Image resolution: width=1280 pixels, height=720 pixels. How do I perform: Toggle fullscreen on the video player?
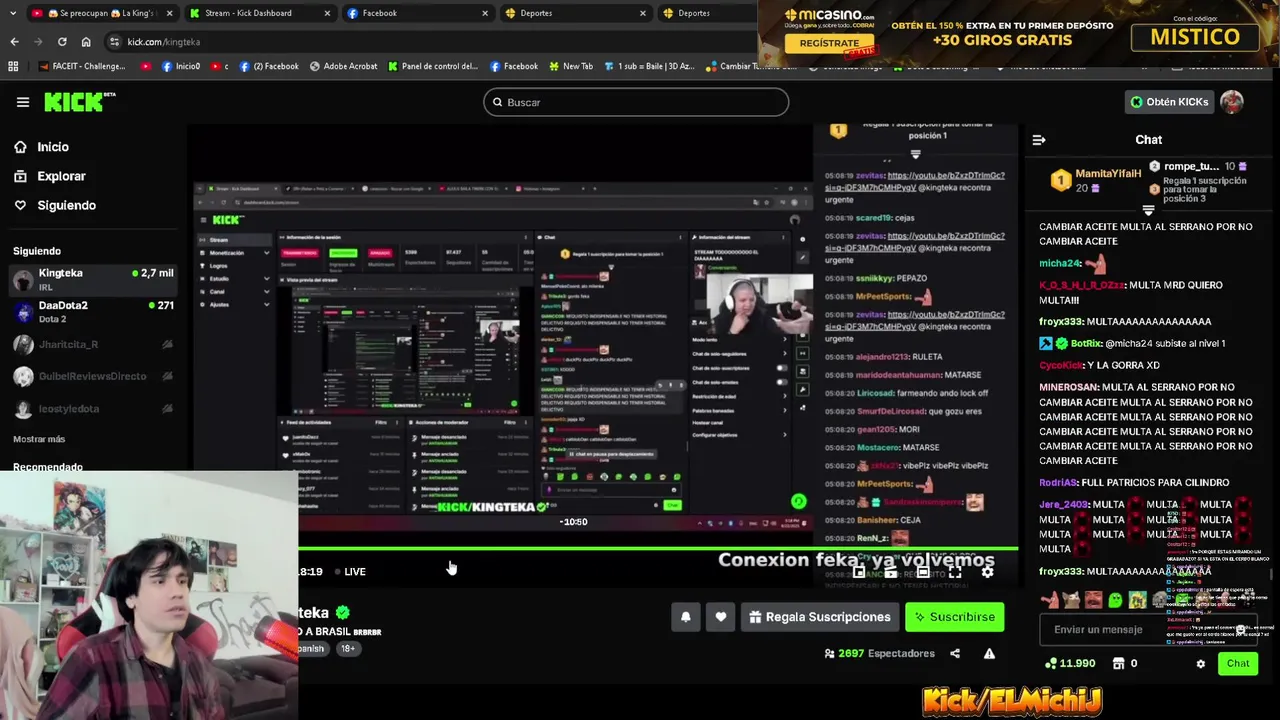tap(955, 572)
